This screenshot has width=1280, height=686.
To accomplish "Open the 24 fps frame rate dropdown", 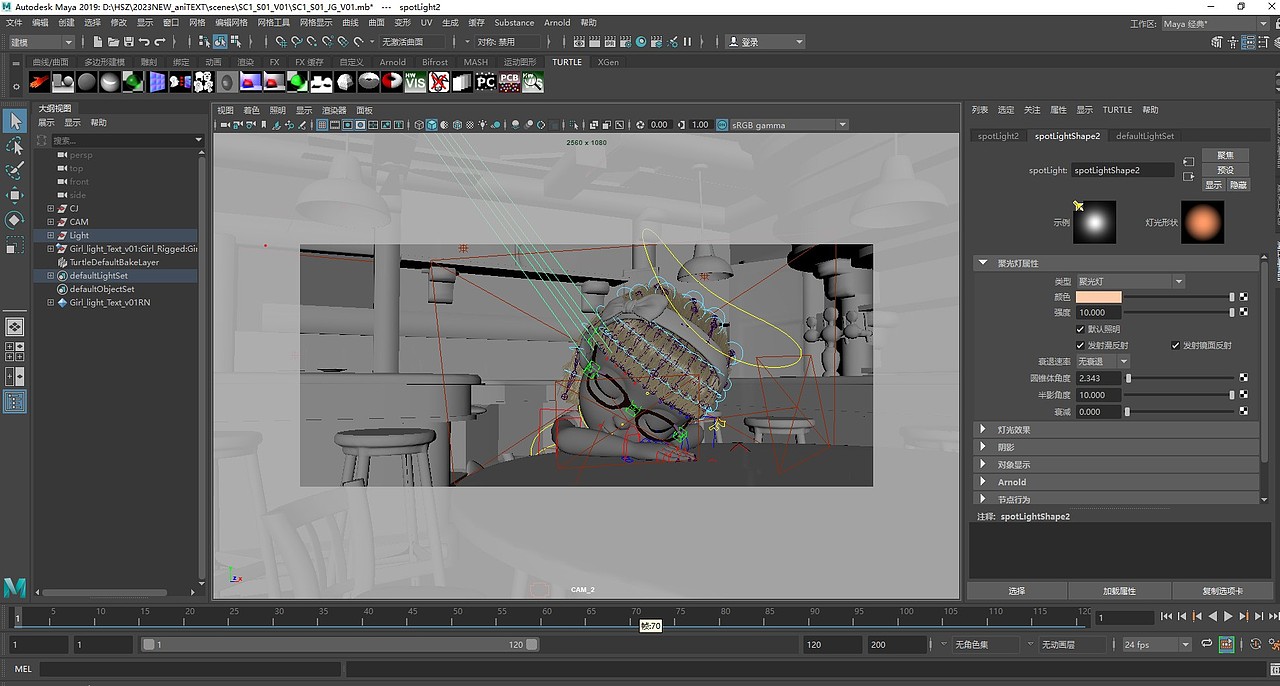I will click(x=1156, y=645).
